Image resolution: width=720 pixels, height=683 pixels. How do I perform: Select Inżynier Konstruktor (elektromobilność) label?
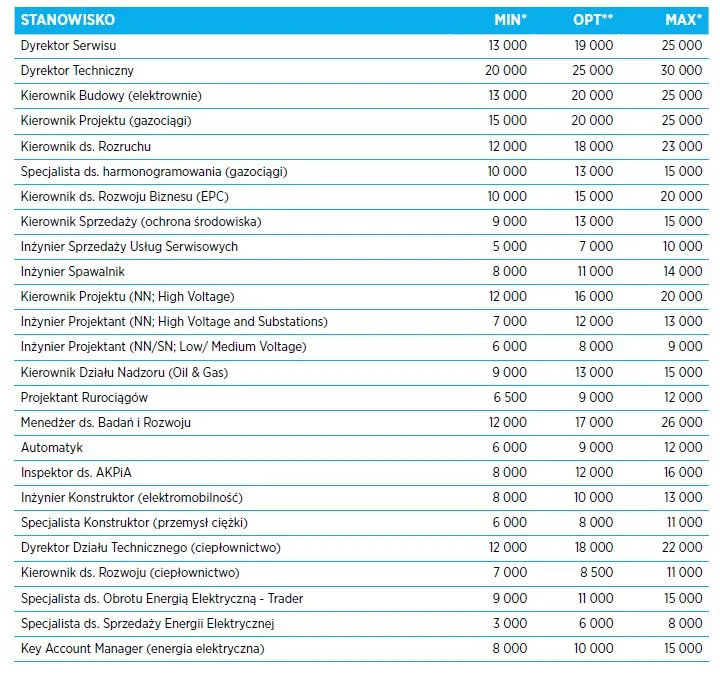132,497
